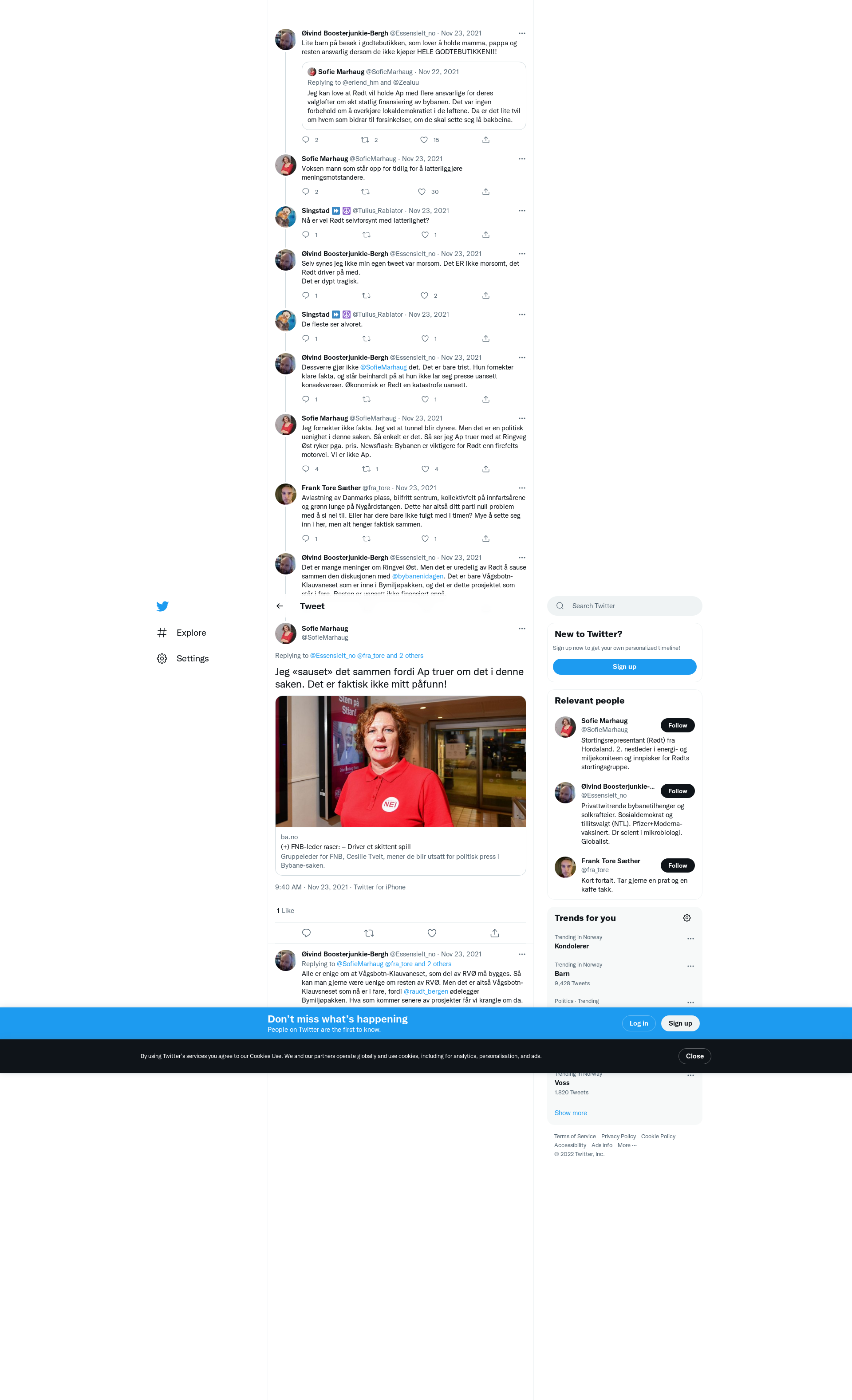Open more options for Barn trend
The image size is (852, 1400).
pos(690,966)
